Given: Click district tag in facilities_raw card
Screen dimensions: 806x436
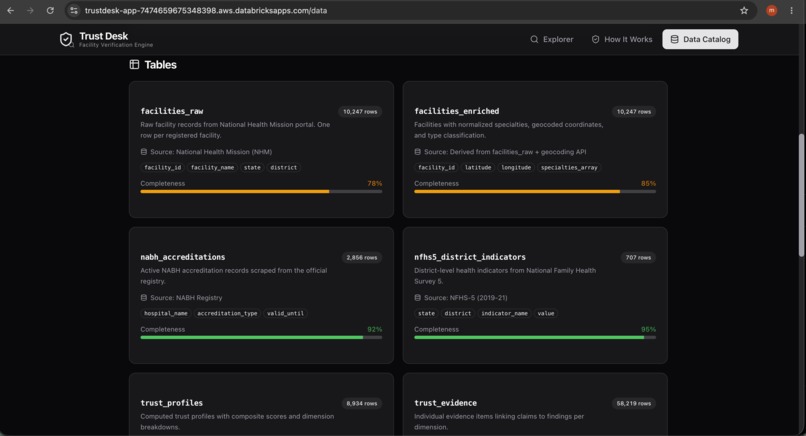Looking at the screenshot, I should [283, 168].
